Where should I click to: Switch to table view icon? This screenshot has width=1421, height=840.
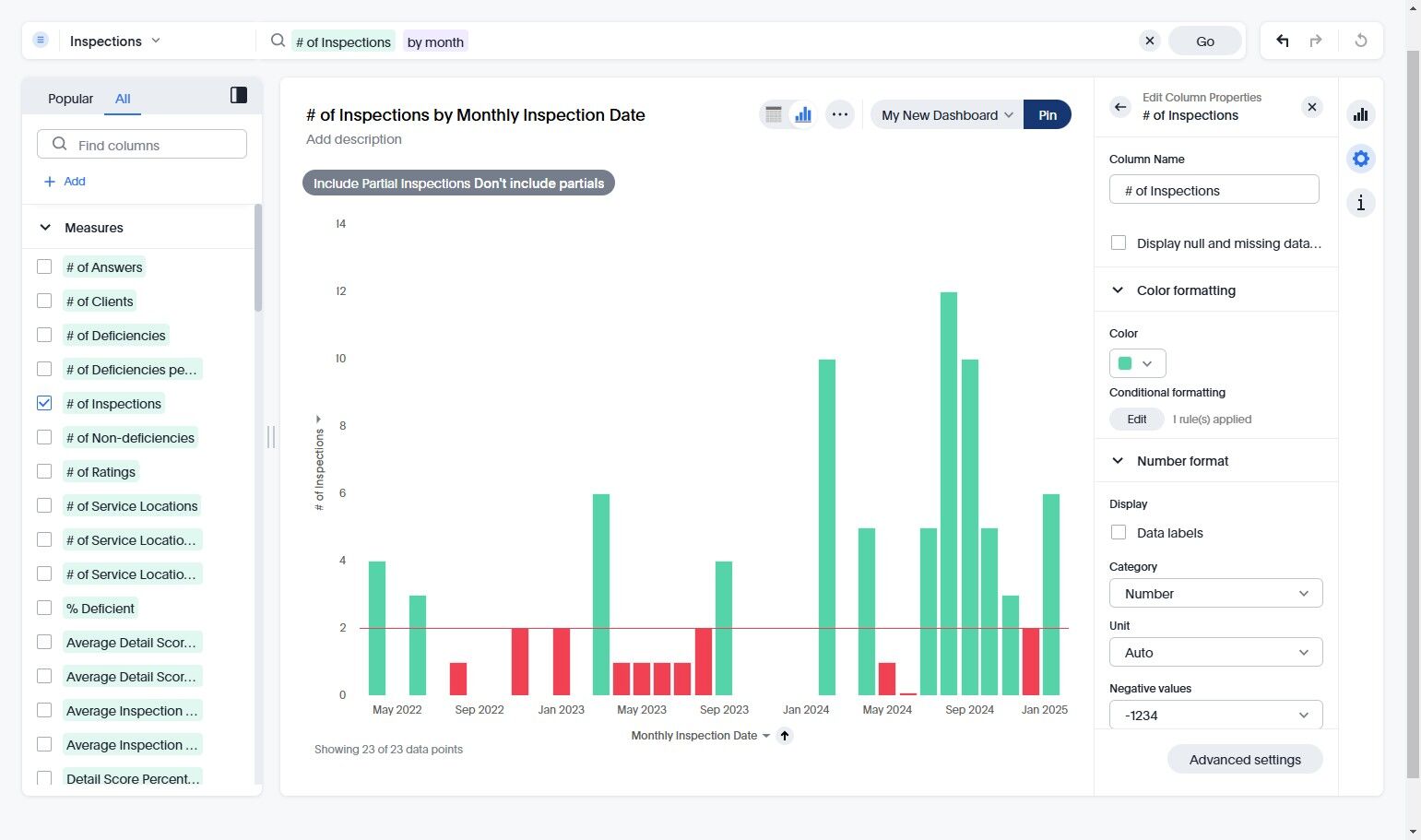tap(774, 115)
